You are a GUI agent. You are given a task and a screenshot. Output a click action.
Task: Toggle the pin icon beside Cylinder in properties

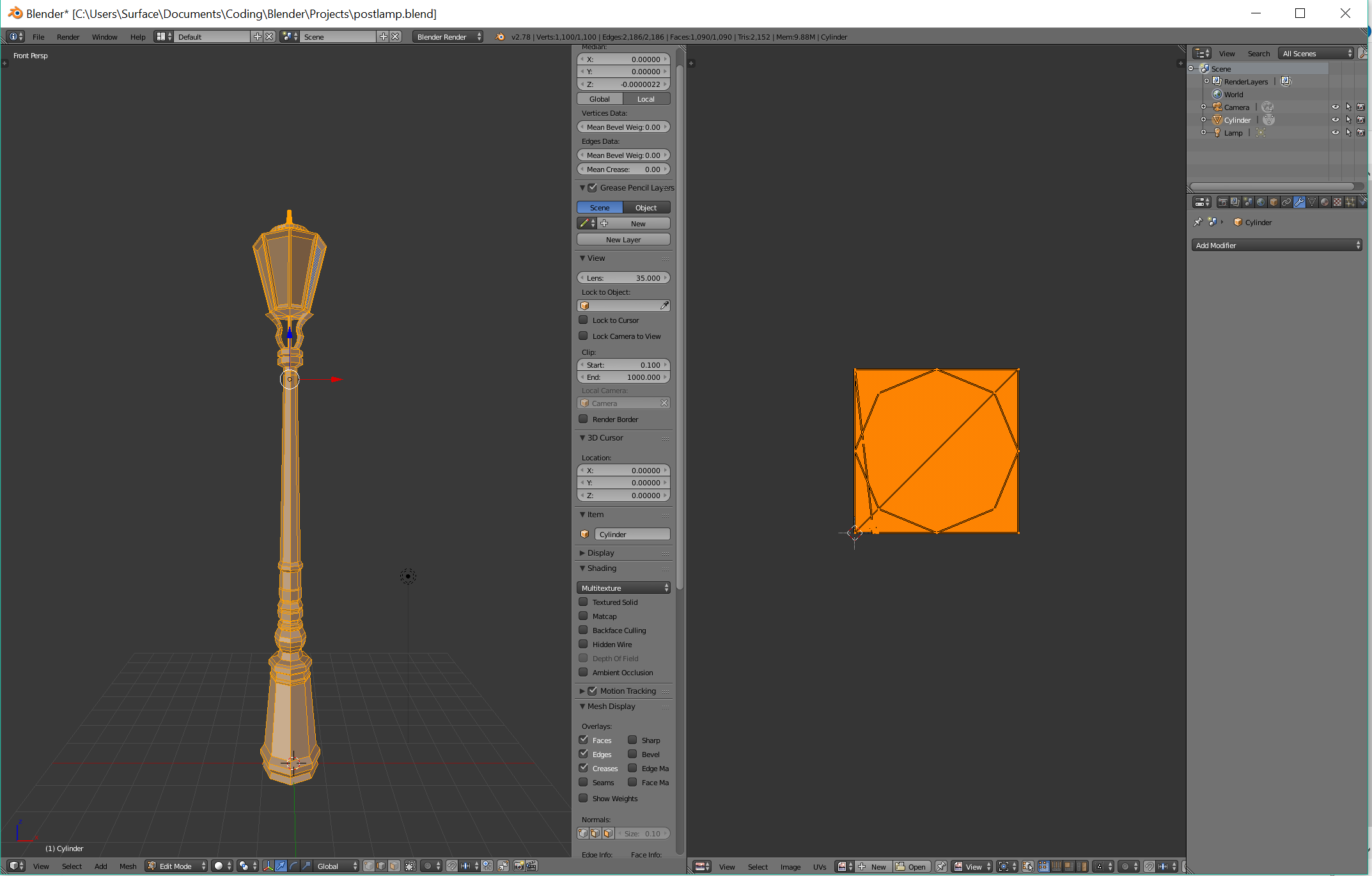1198,222
